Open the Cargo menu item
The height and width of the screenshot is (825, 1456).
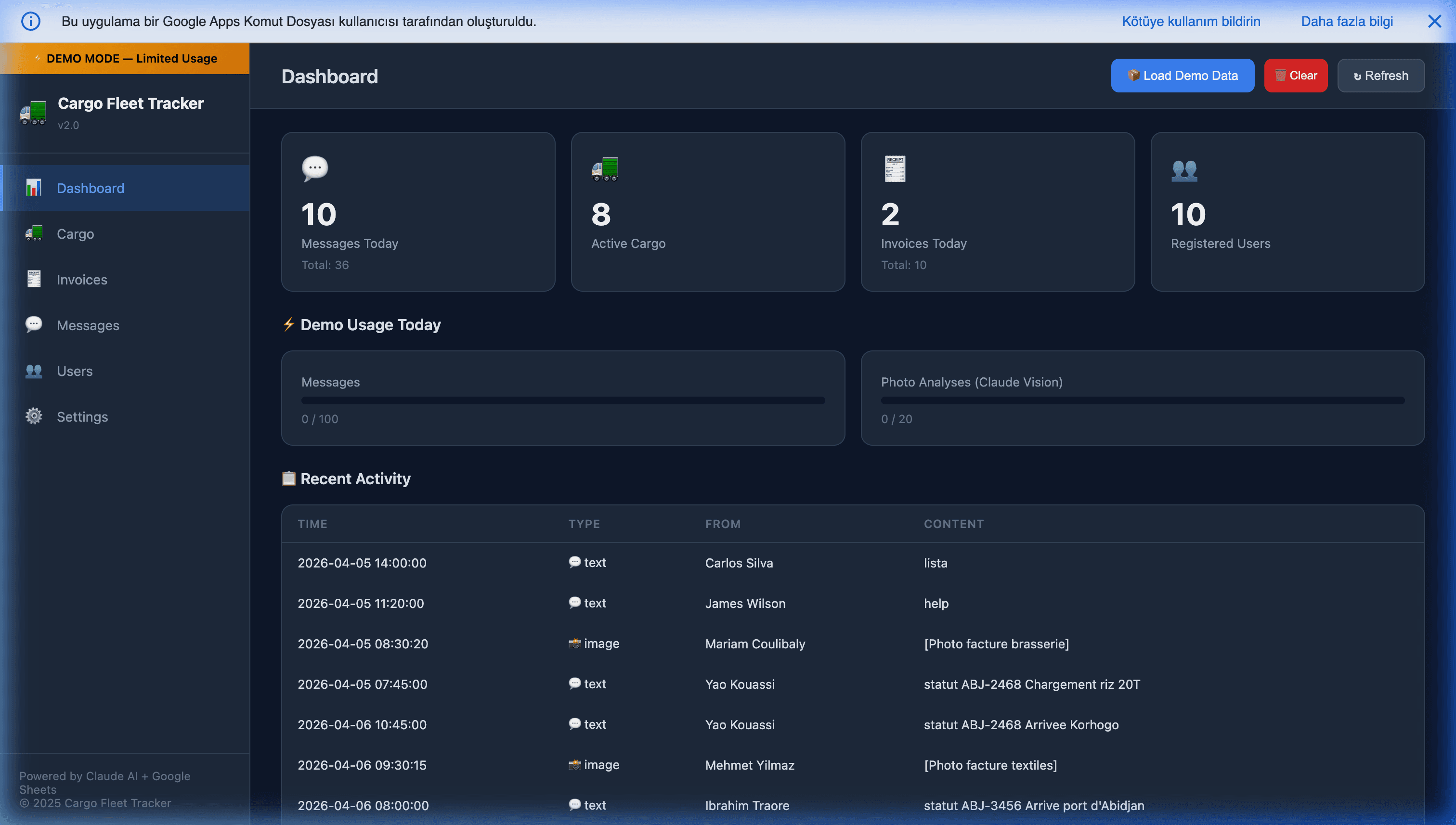coord(76,233)
